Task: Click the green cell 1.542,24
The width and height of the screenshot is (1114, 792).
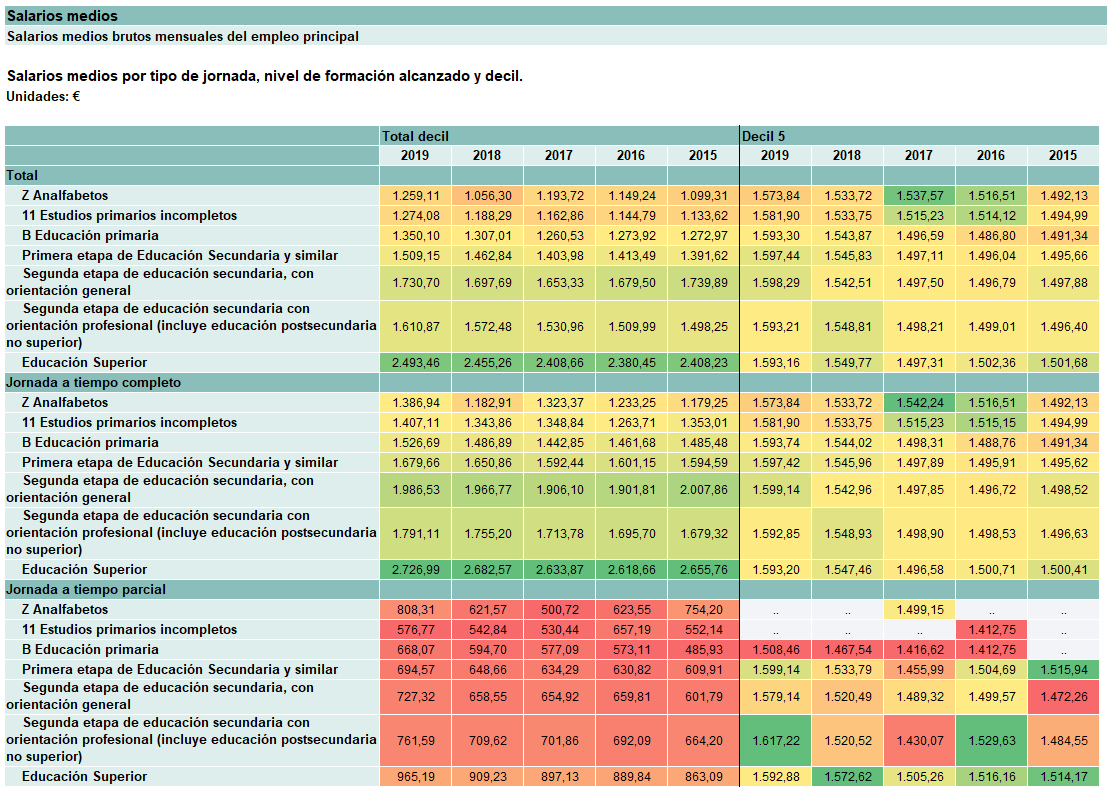Action: (919, 403)
